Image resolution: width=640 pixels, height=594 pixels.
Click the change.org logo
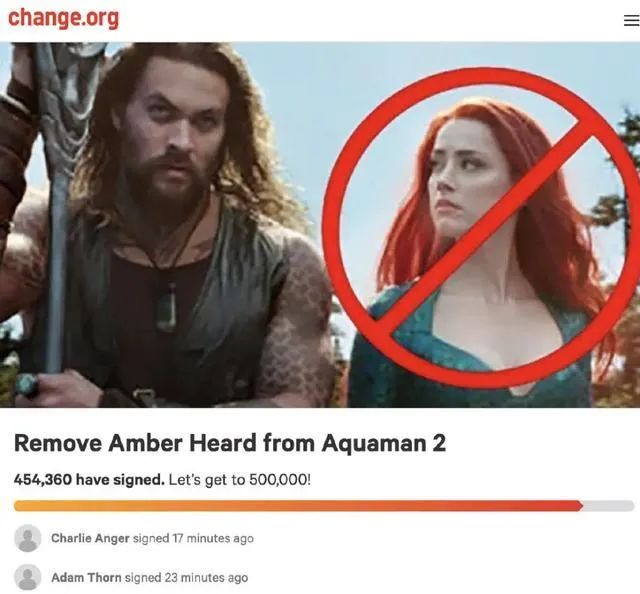click(x=63, y=18)
